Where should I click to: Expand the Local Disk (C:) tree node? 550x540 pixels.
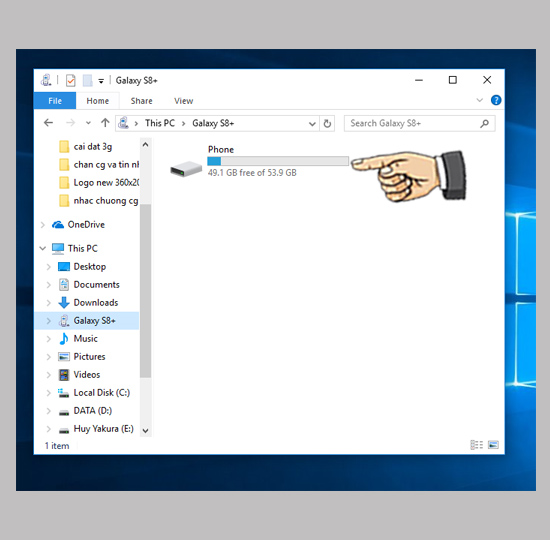[48, 393]
